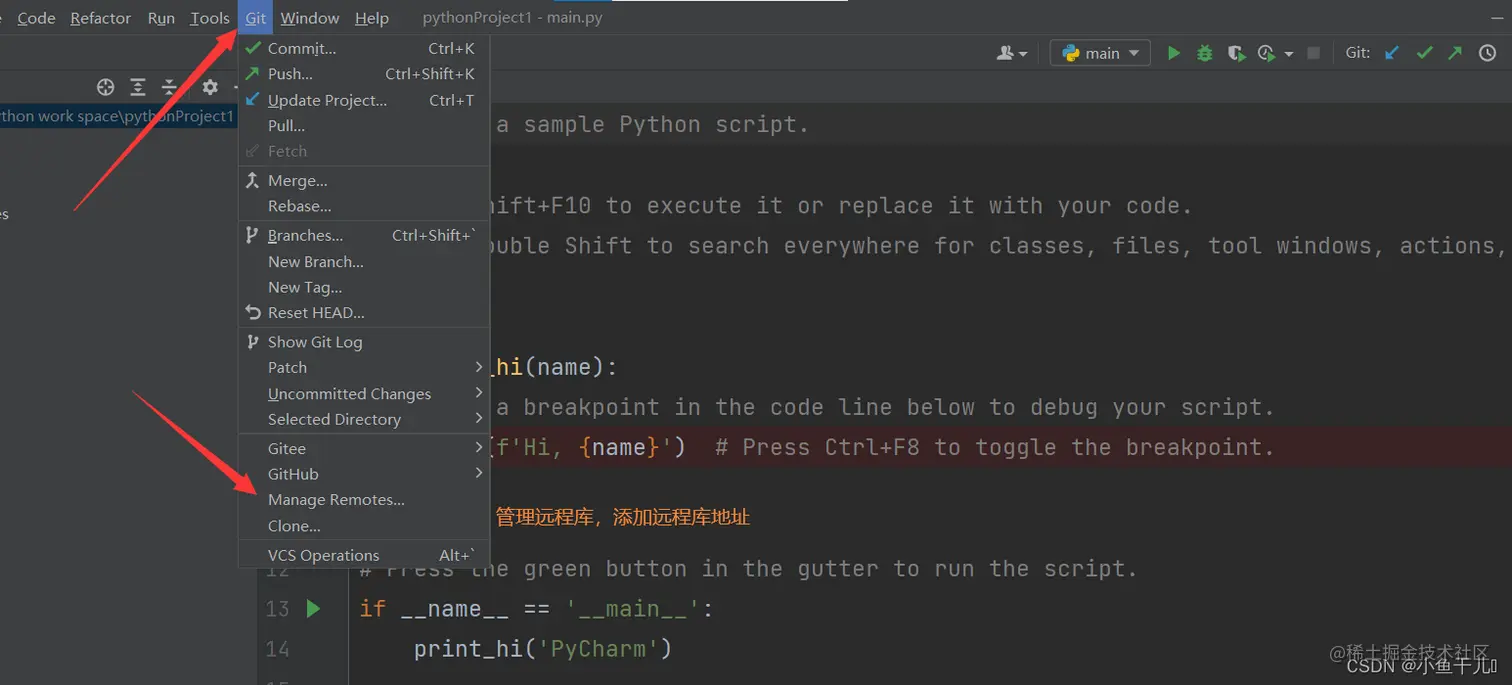Open profile run options dropdown arrow
The image size is (1512, 685).
click(x=1289, y=54)
